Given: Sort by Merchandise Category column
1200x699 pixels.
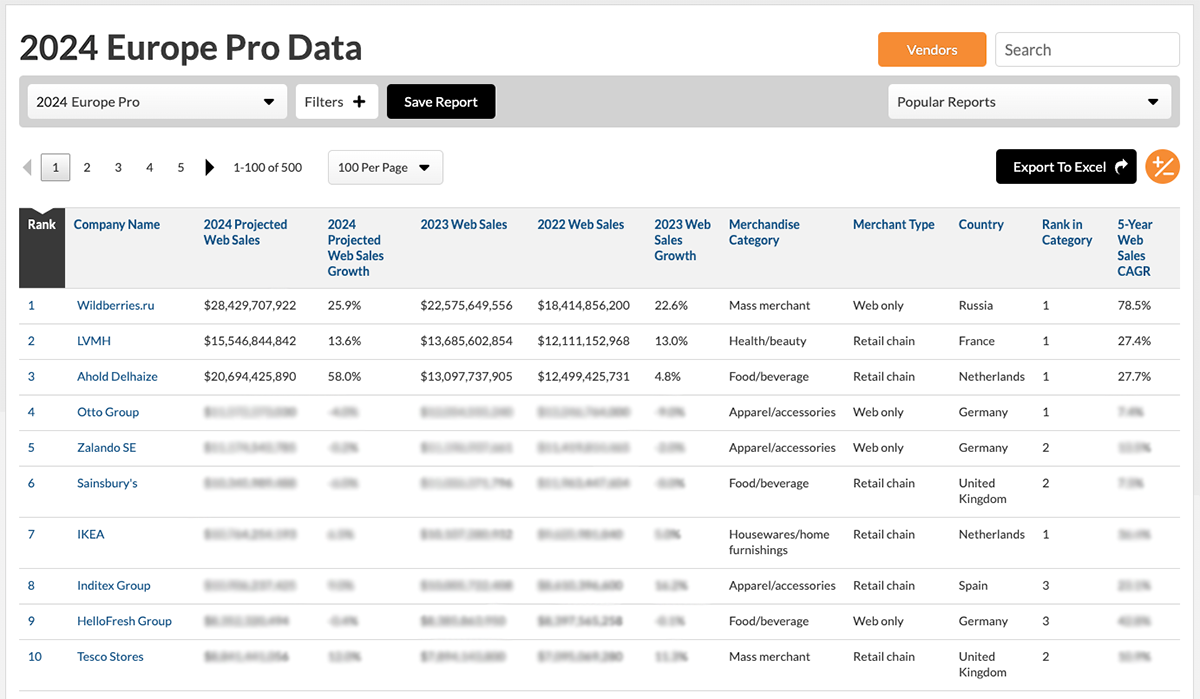Looking at the screenshot, I should pyautogui.click(x=765, y=232).
